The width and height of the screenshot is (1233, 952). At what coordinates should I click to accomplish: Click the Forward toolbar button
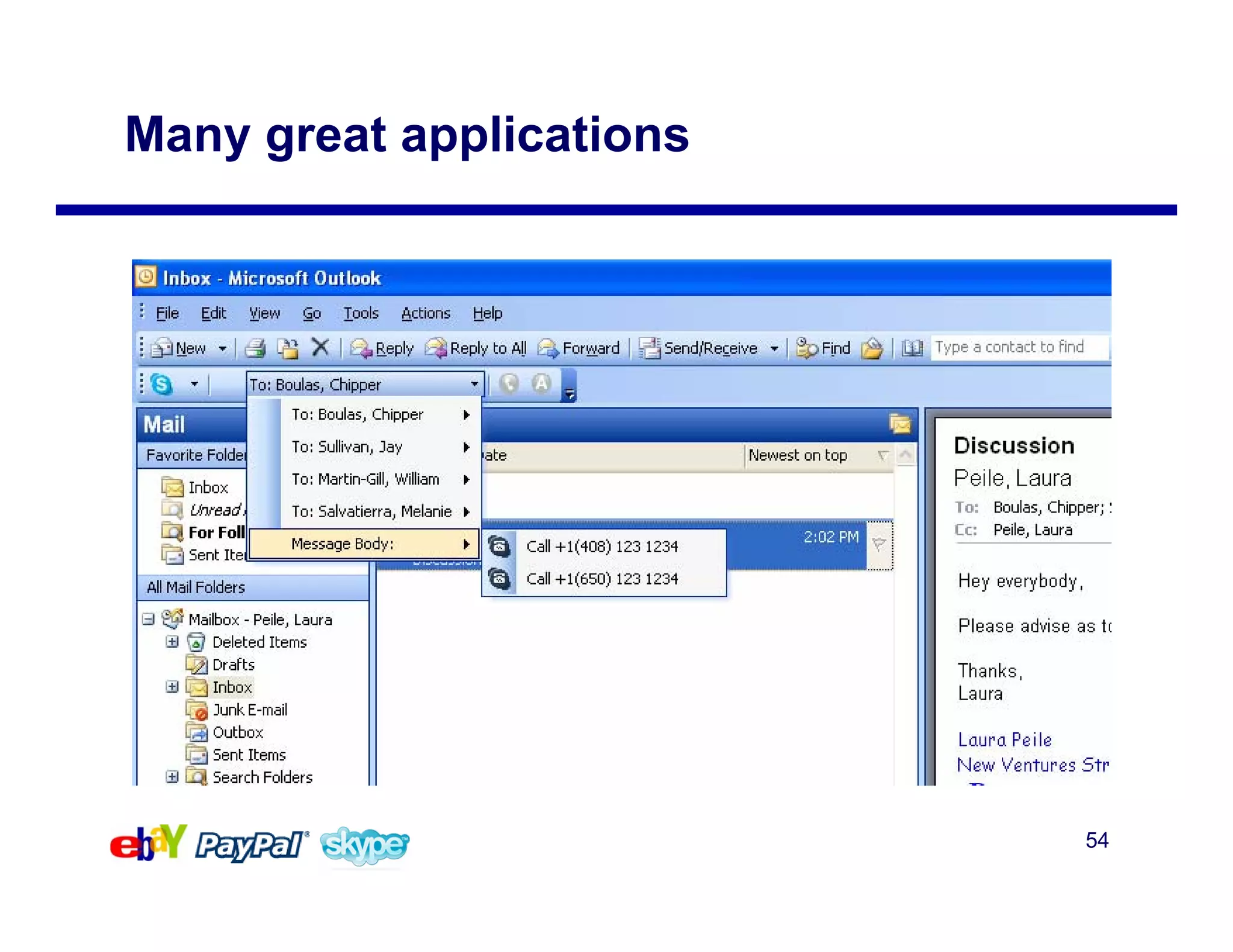tap(579, 348)
